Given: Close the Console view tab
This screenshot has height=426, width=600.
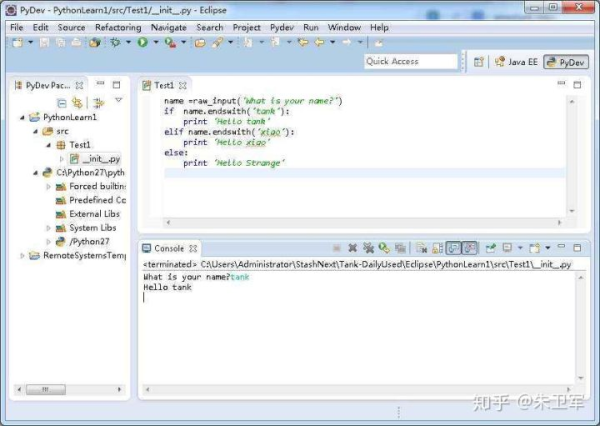Looking at the screenshot, I should tap(193, 248).
